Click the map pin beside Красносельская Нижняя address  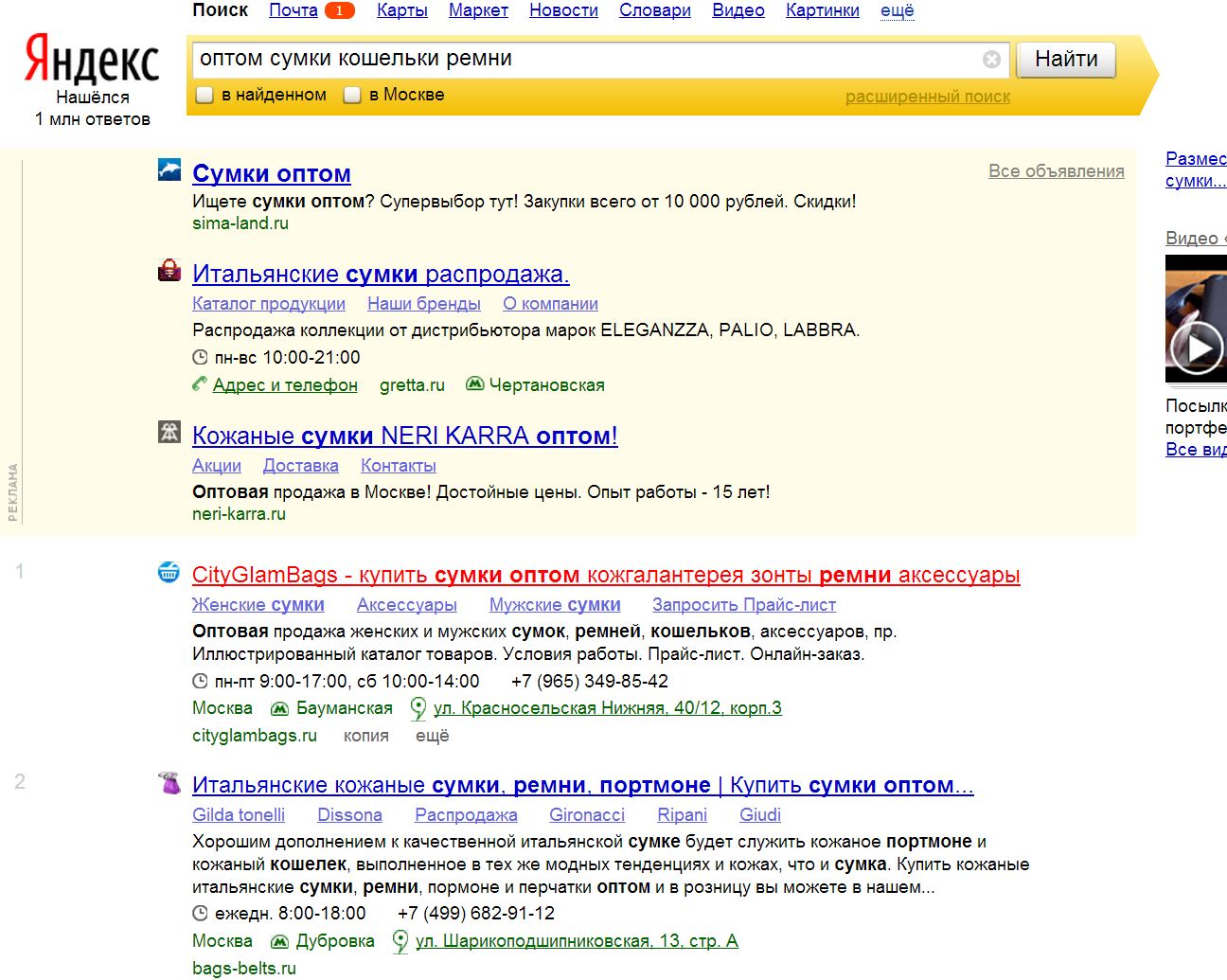click(x=418, y=708)
